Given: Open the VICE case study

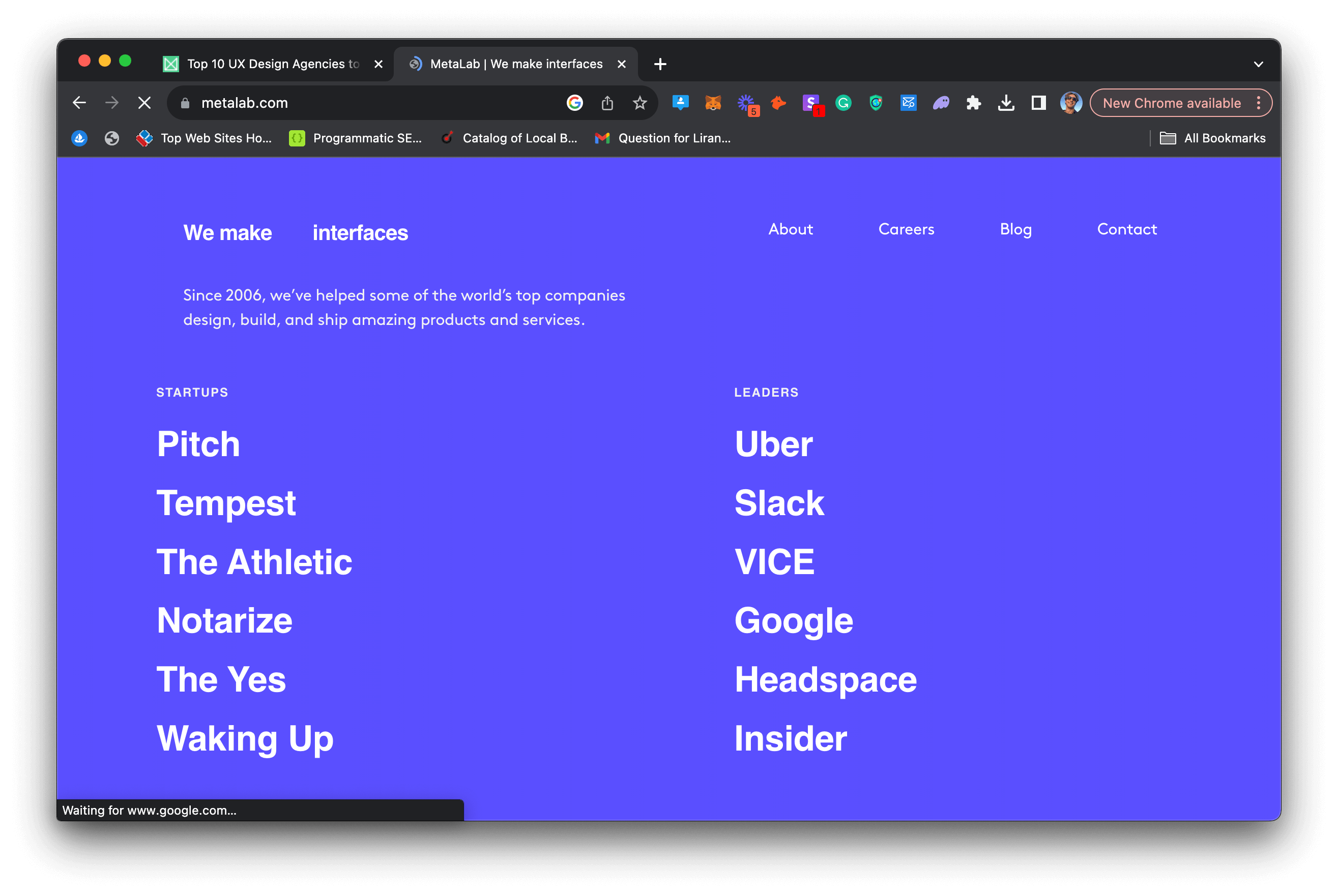Looking at the screenshot, I should 774,562.
